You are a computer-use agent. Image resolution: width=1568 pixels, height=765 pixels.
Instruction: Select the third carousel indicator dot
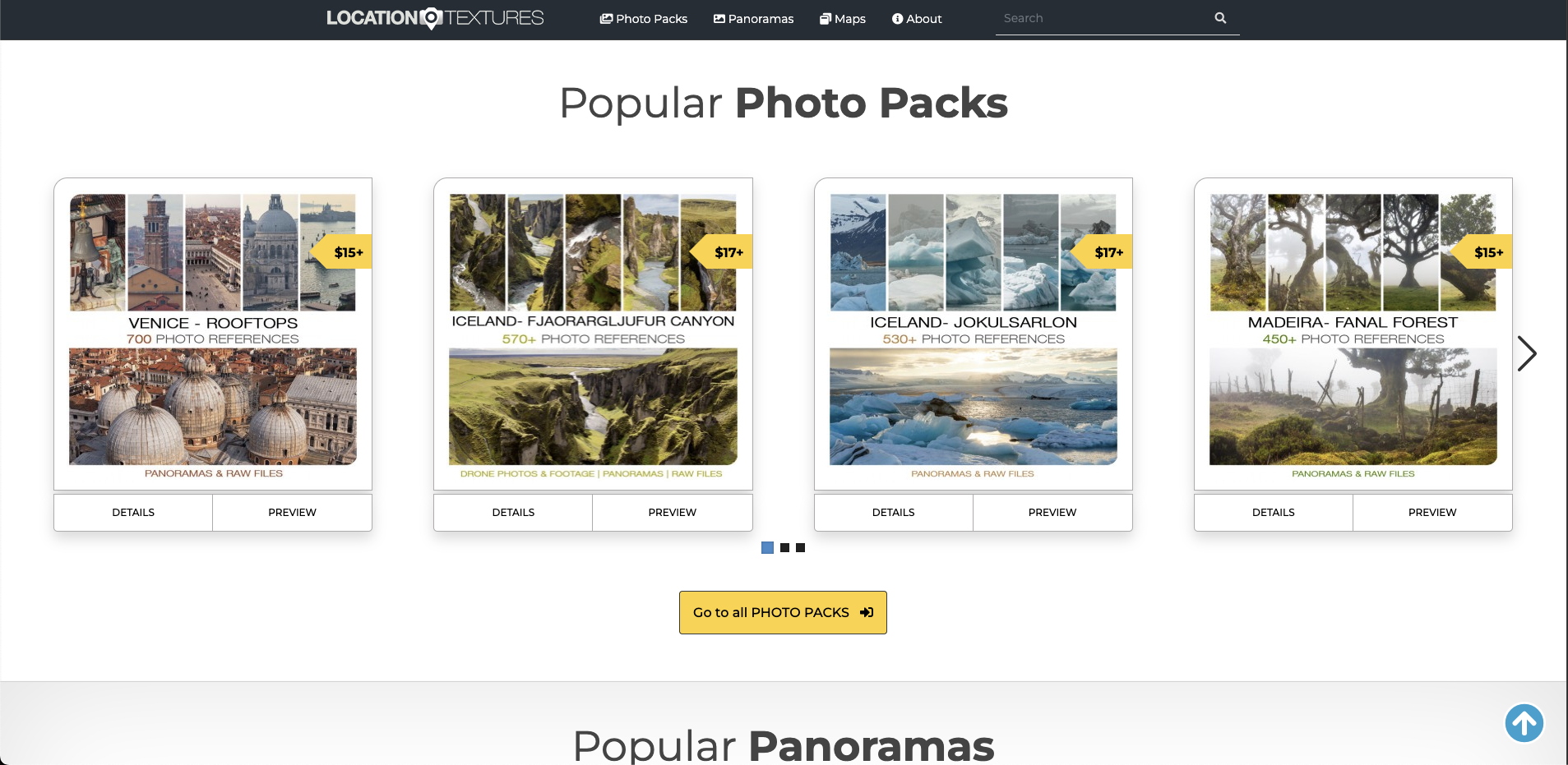coord(801,547)
